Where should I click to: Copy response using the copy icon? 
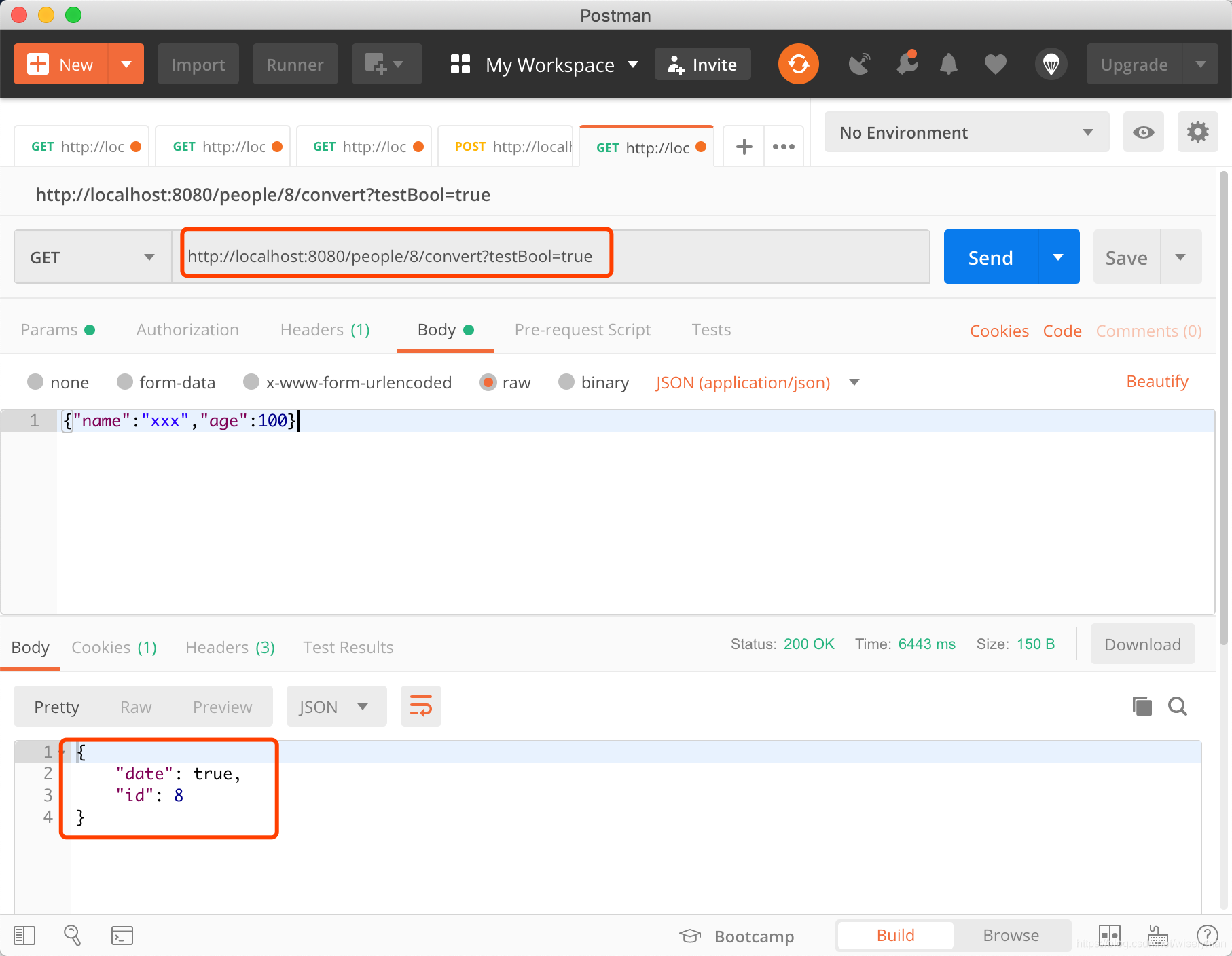1142,706
